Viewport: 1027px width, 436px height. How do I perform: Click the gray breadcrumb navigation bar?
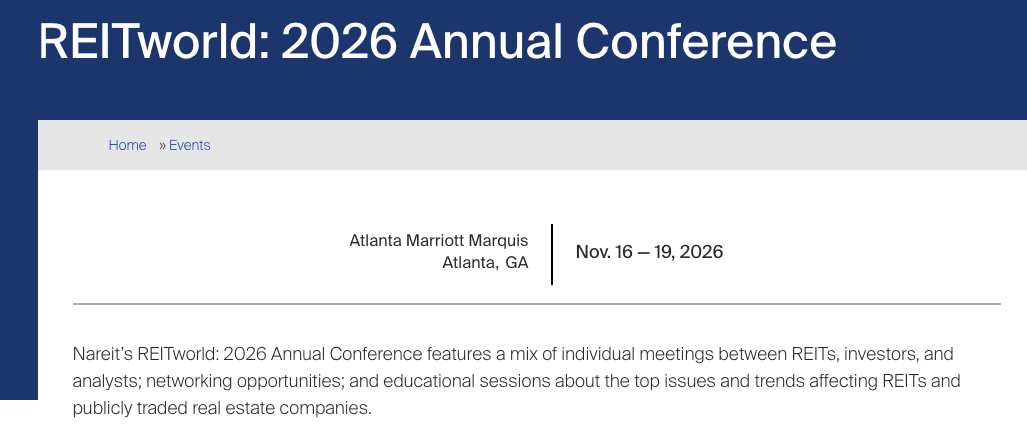click(600, 145)
